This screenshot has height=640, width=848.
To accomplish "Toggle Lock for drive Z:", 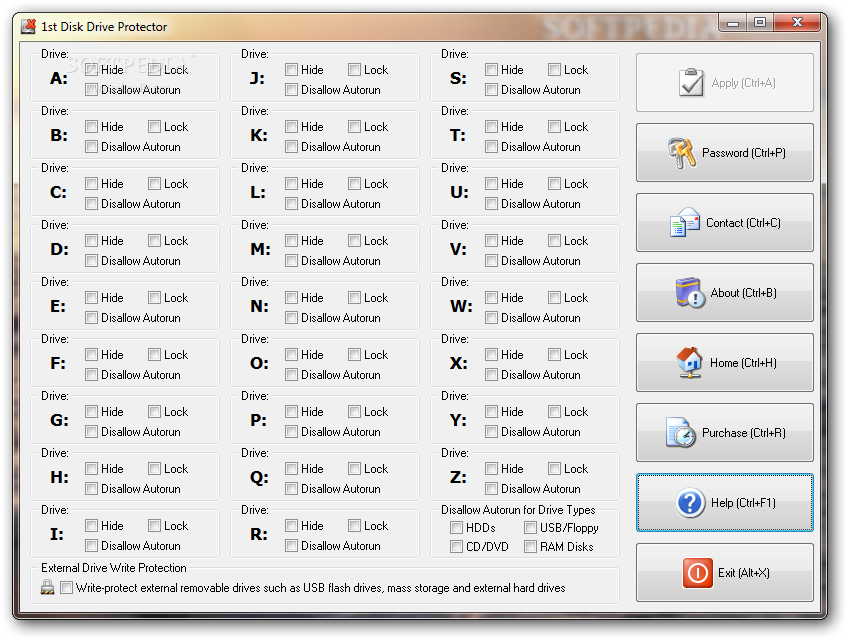I will point(554,469).
